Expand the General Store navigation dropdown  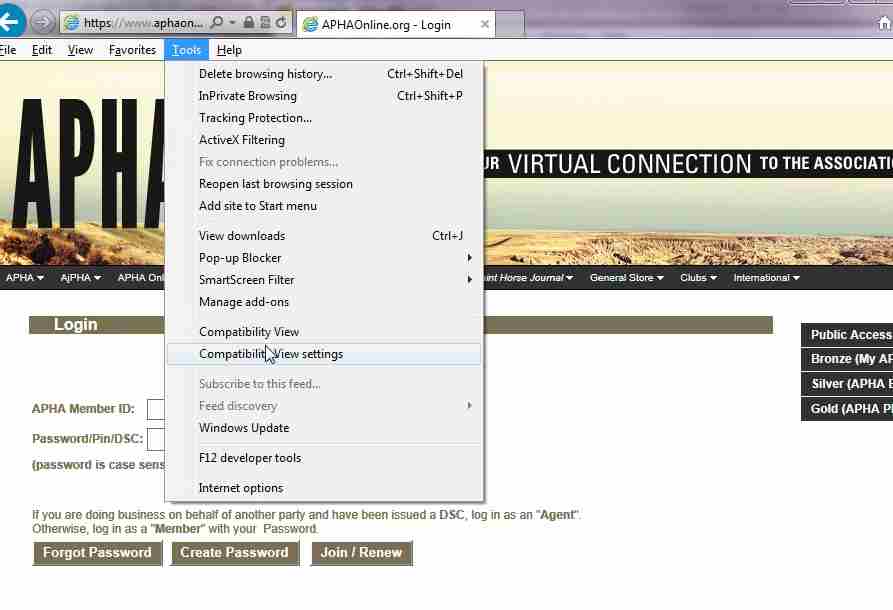[x=626, y=277]
